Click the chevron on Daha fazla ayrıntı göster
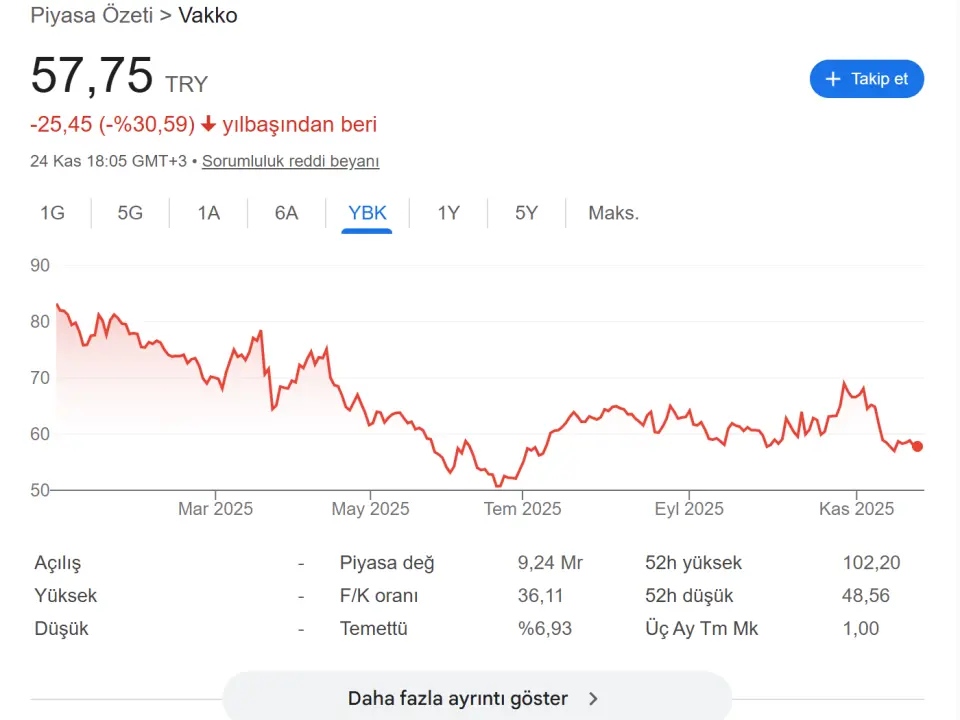The height and width of the screenshot is (720, 960). [593, 699]
